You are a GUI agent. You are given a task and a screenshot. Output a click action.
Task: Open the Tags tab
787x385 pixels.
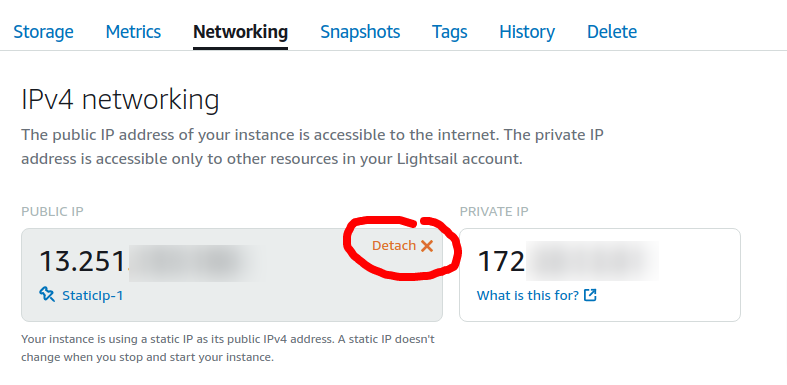tap(450, 32)
